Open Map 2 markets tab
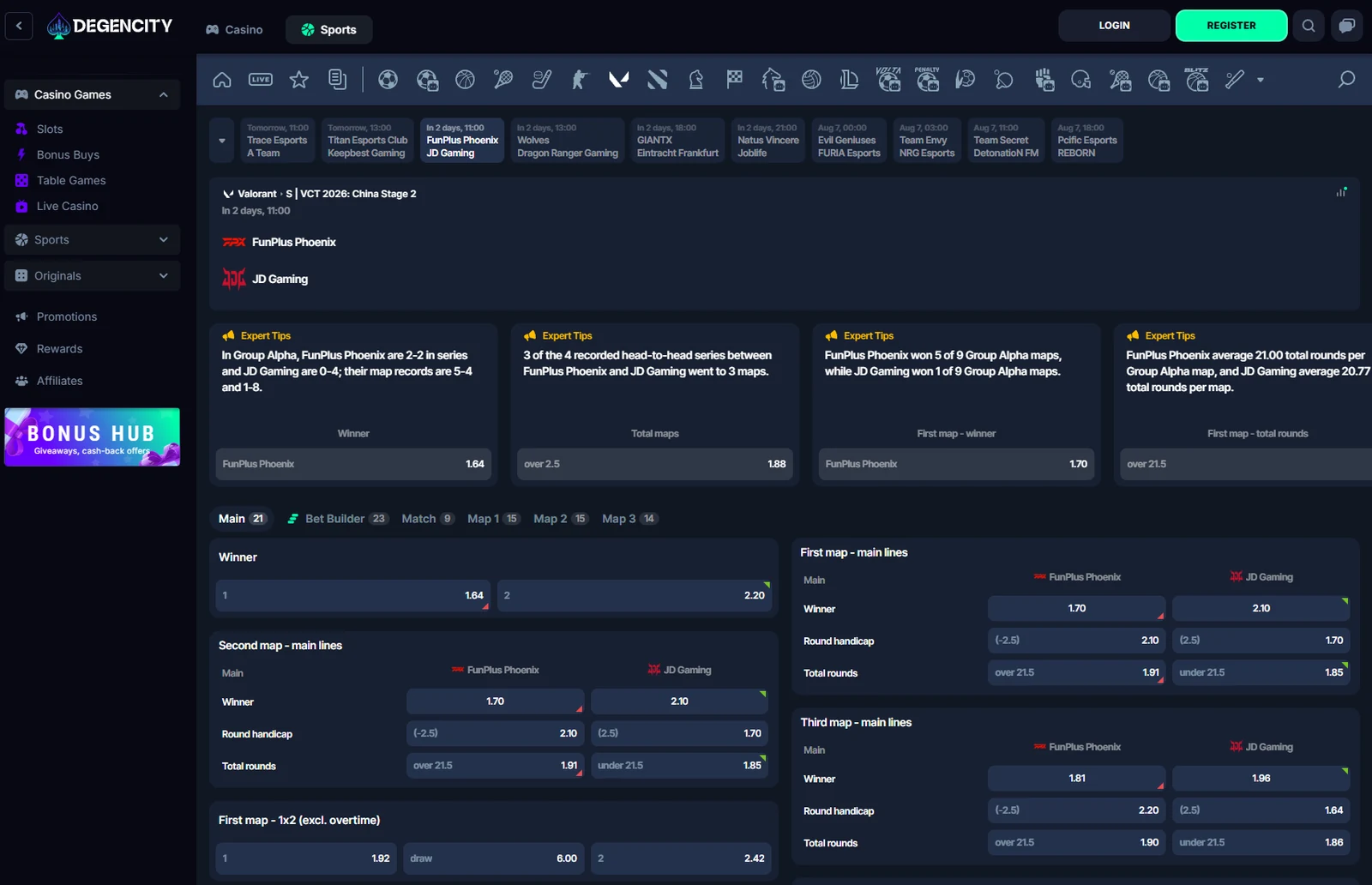 tap(560, 518)
